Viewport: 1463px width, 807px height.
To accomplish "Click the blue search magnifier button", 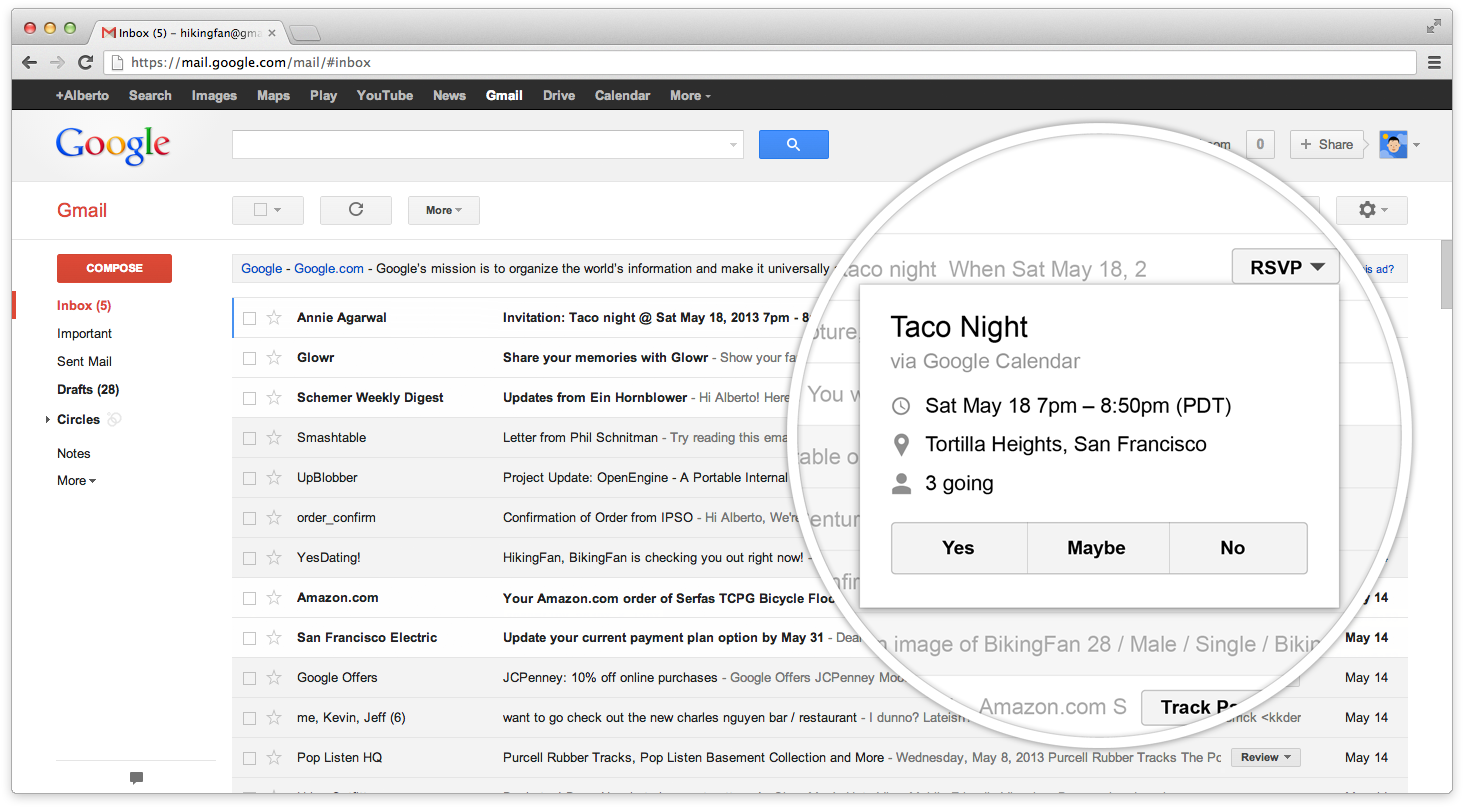I will pyautogui.click(x=793, y=145).
